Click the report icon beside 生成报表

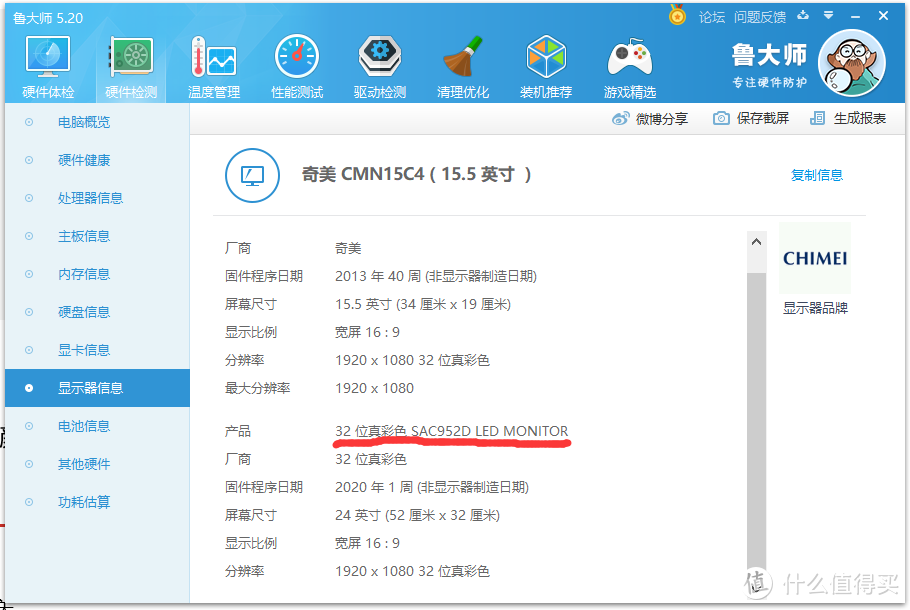click(817, 118)
